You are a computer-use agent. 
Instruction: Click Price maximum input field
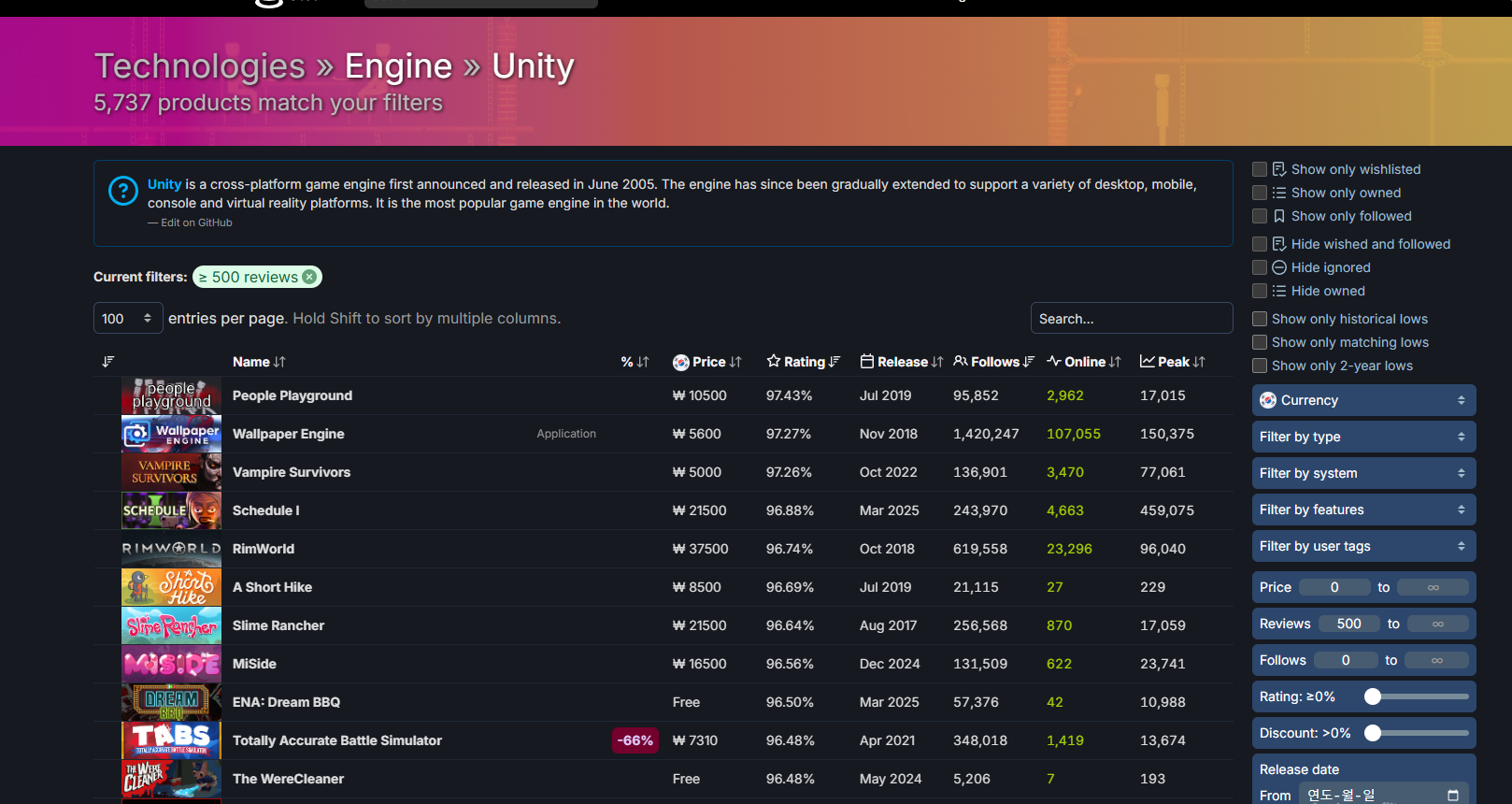tap(1434, 587)
